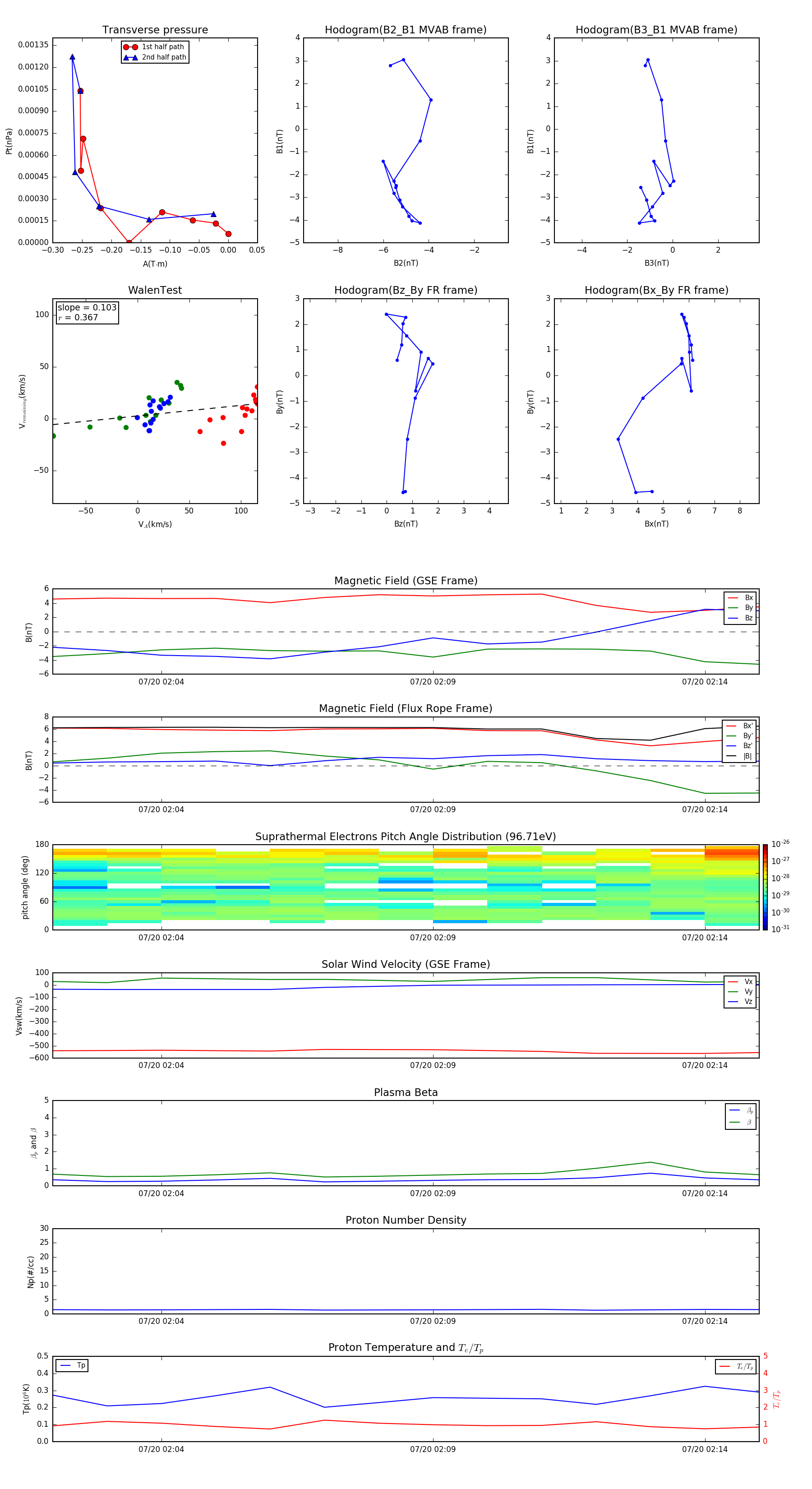Click the WalenTest dashed fit line
This screenshot has height=1489, width=812.
pos(155,414)
